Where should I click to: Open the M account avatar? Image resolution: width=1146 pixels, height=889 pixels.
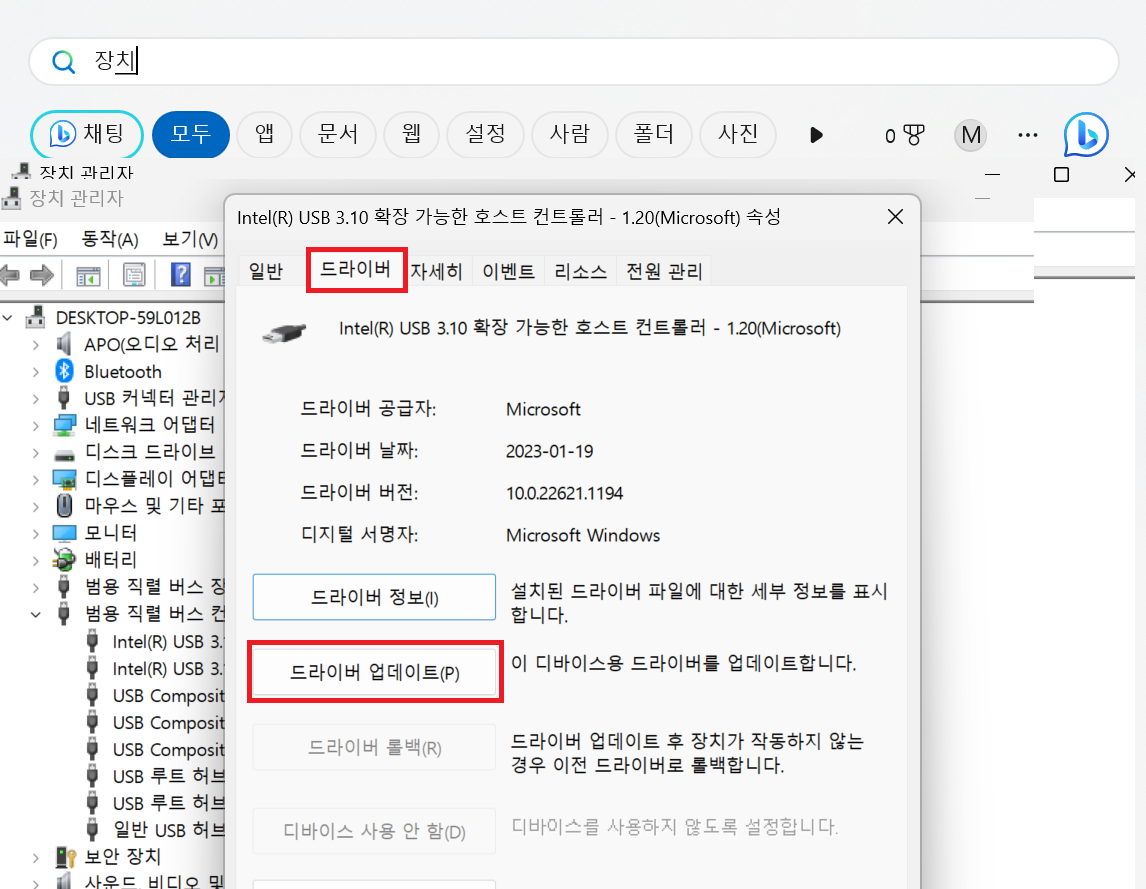971,135
